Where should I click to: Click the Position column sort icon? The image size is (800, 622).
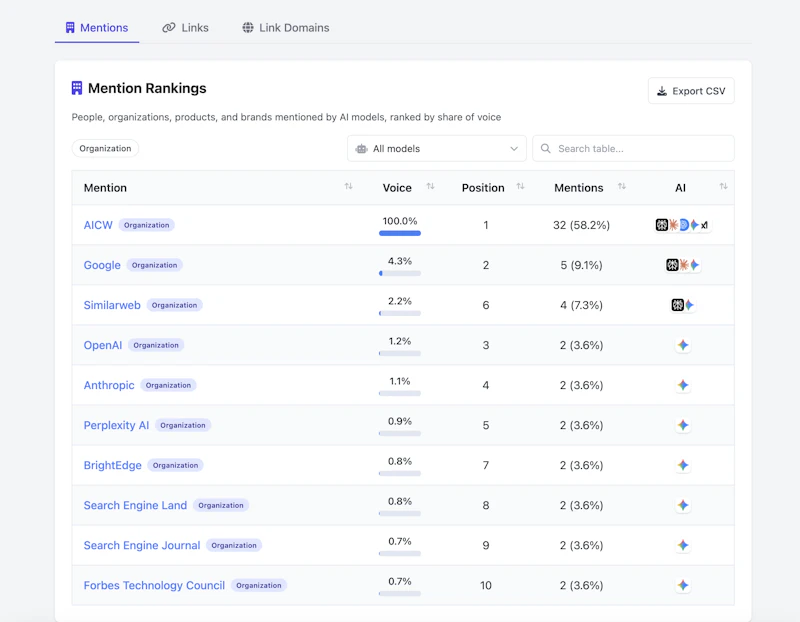[520, 186]
